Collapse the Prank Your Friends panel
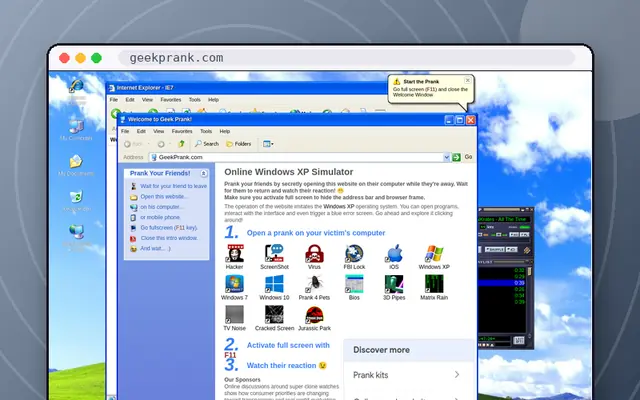The height and width of the screenshot is (400, 640). click(204, 173)
